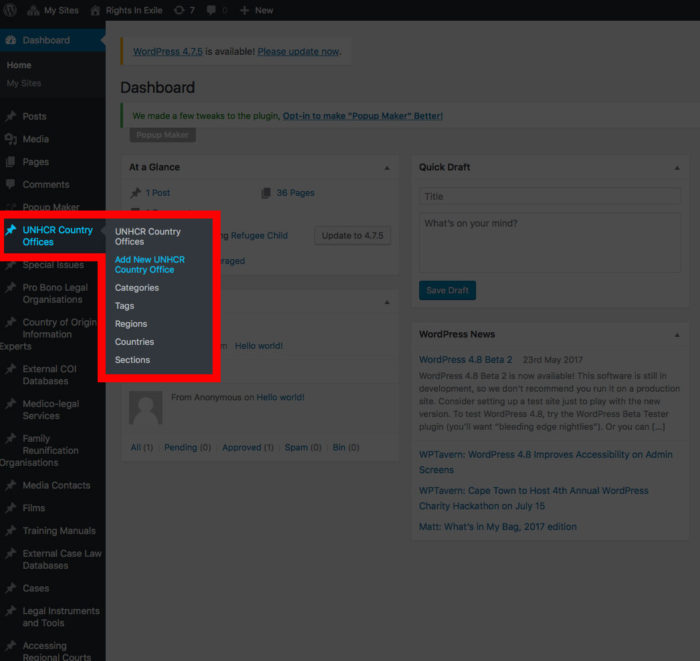The height and width of the screenshot is (661, 700).
Task: Open Regions in the flyout menu
Action: [x=131, y=324]
